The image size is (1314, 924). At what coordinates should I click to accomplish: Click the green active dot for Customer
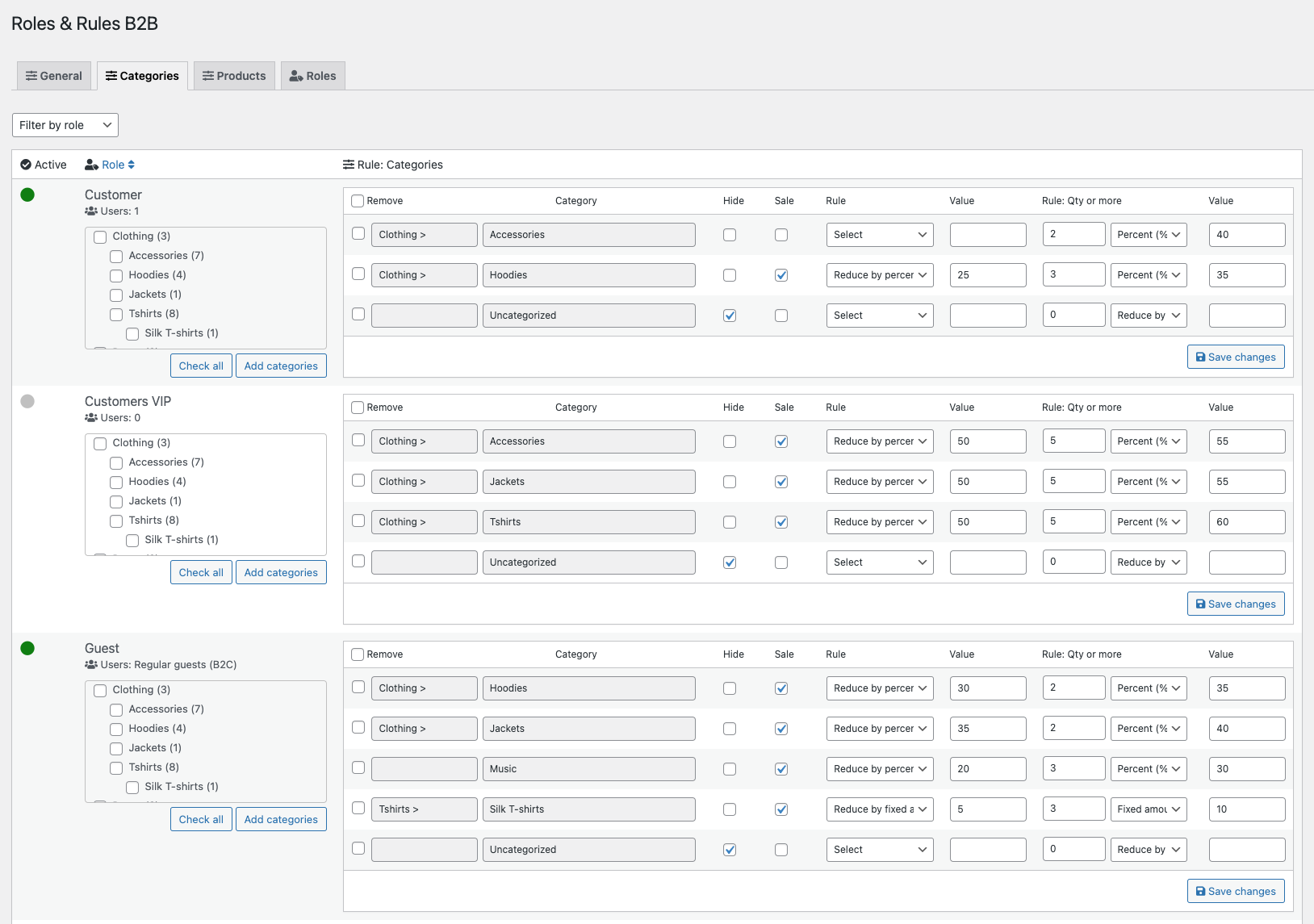point(27,194)
